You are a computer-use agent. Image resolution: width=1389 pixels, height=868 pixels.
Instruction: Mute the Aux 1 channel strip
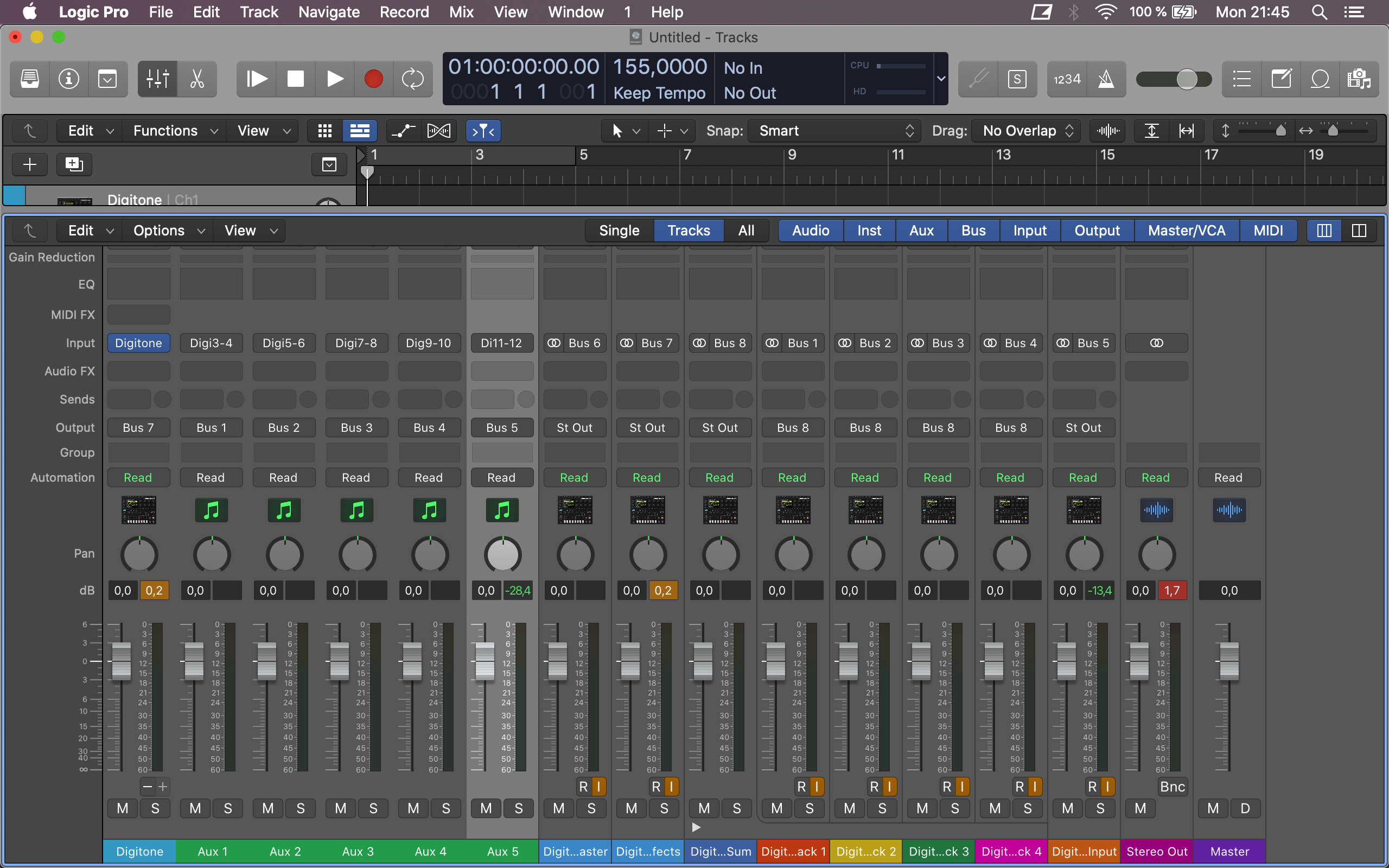[195, 808]
